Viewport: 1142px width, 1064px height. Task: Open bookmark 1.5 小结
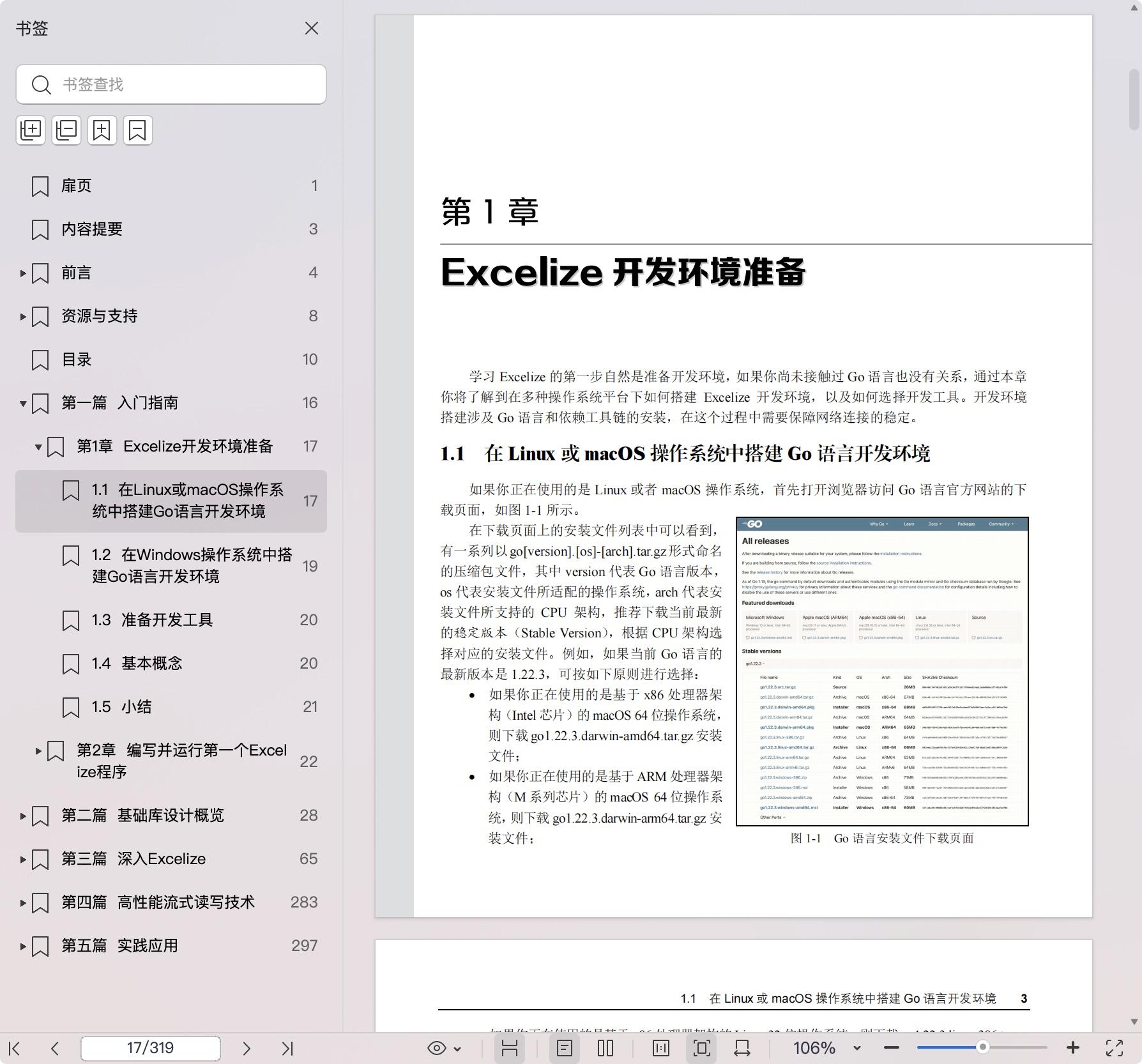tap(171, 707)
